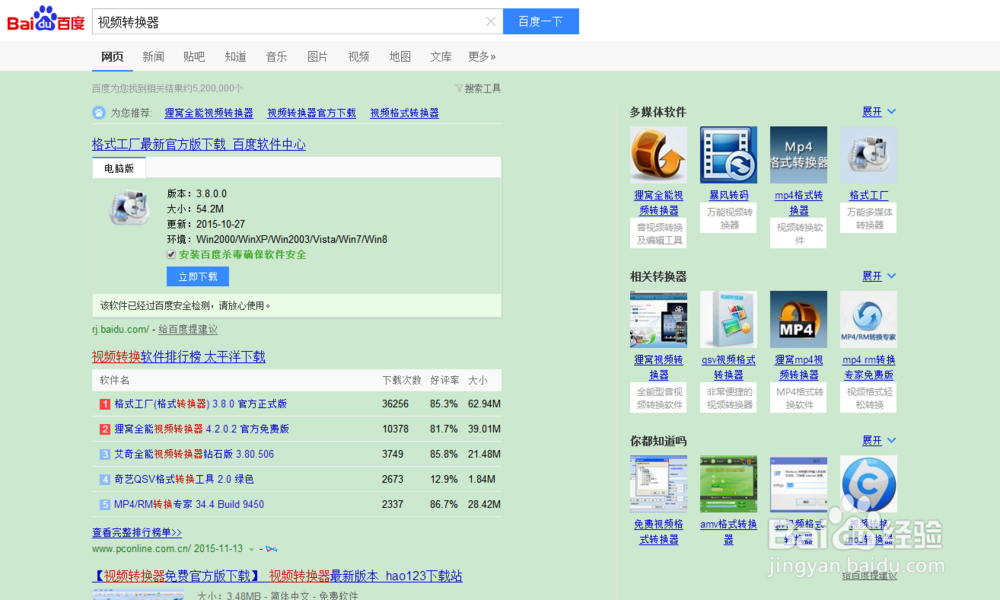The image size is (1000, 600).
Task: Open ranked item 奇艺QSV格式转换工具 2.0 绿色
Action: pyautogui.click(x=184, y=479)
